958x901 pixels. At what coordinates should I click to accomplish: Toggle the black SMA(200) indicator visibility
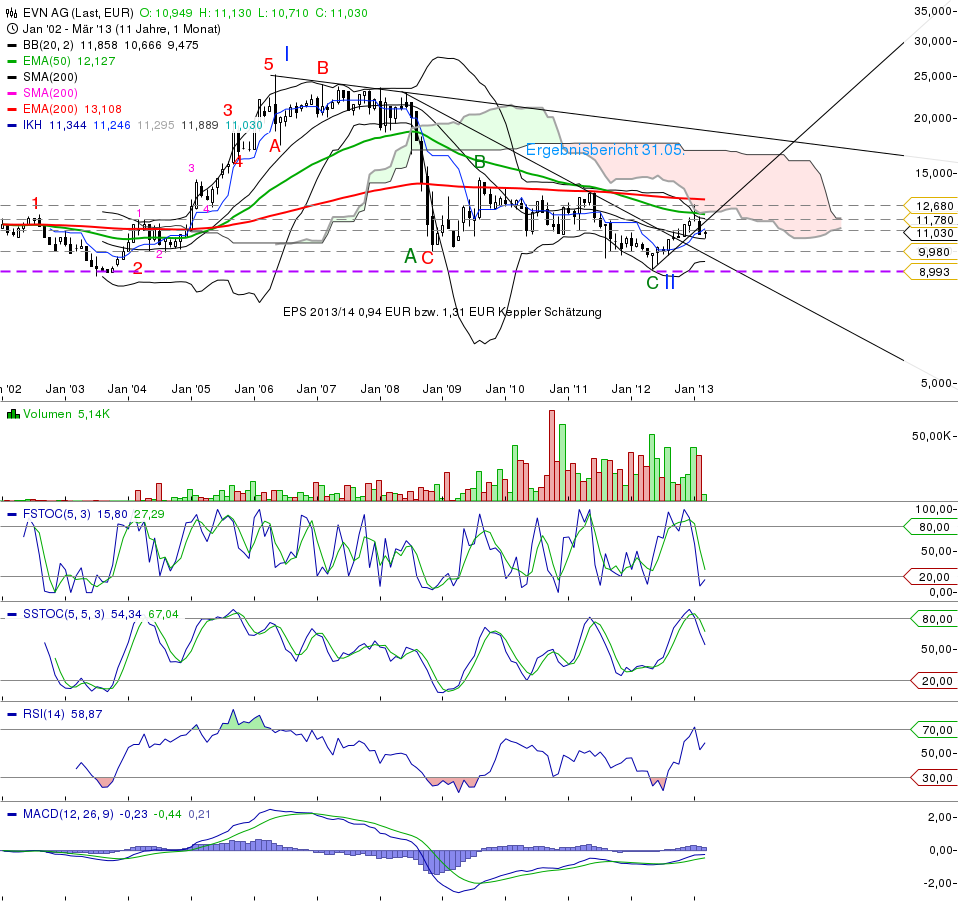[x=11, y=75]
